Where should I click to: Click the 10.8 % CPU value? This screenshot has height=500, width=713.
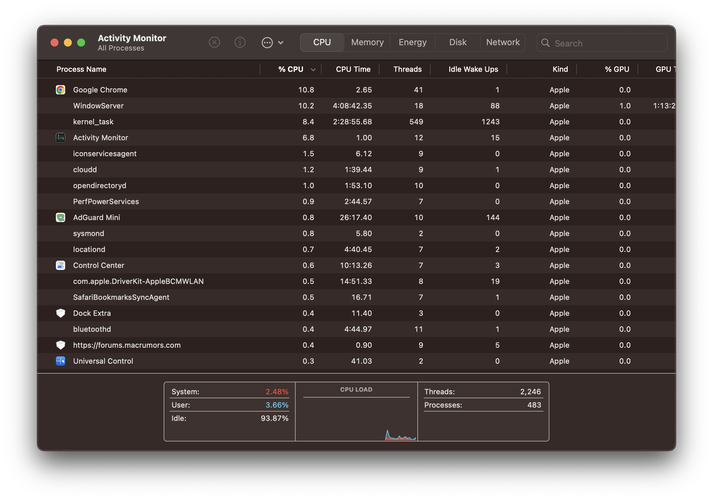tap(306, 90)
